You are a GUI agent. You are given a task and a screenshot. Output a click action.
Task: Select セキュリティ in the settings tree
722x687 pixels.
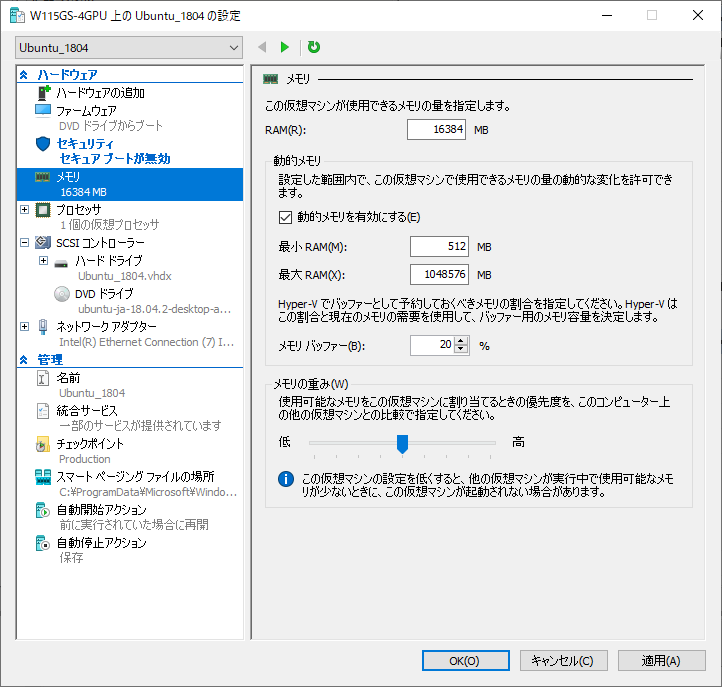(85, 144)
